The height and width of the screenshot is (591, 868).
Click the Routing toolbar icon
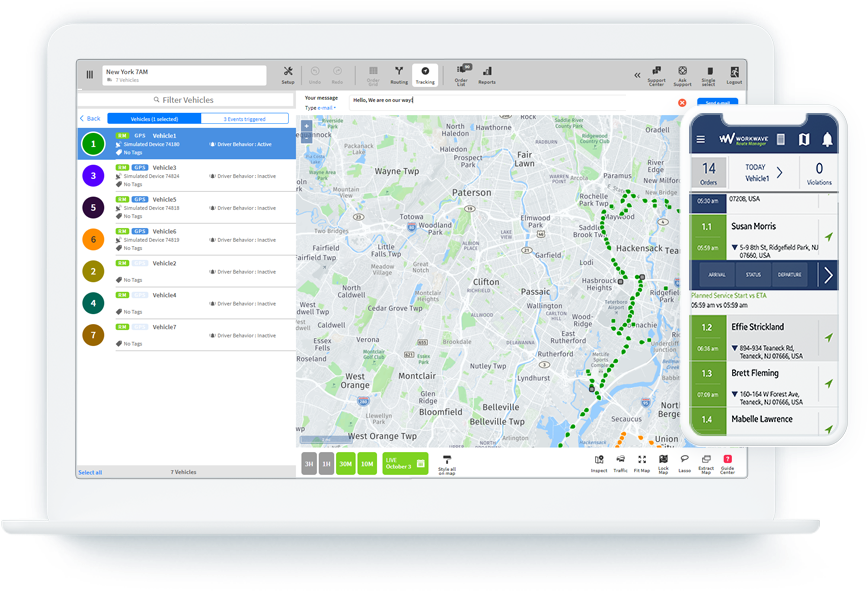(x=399, y=75)
